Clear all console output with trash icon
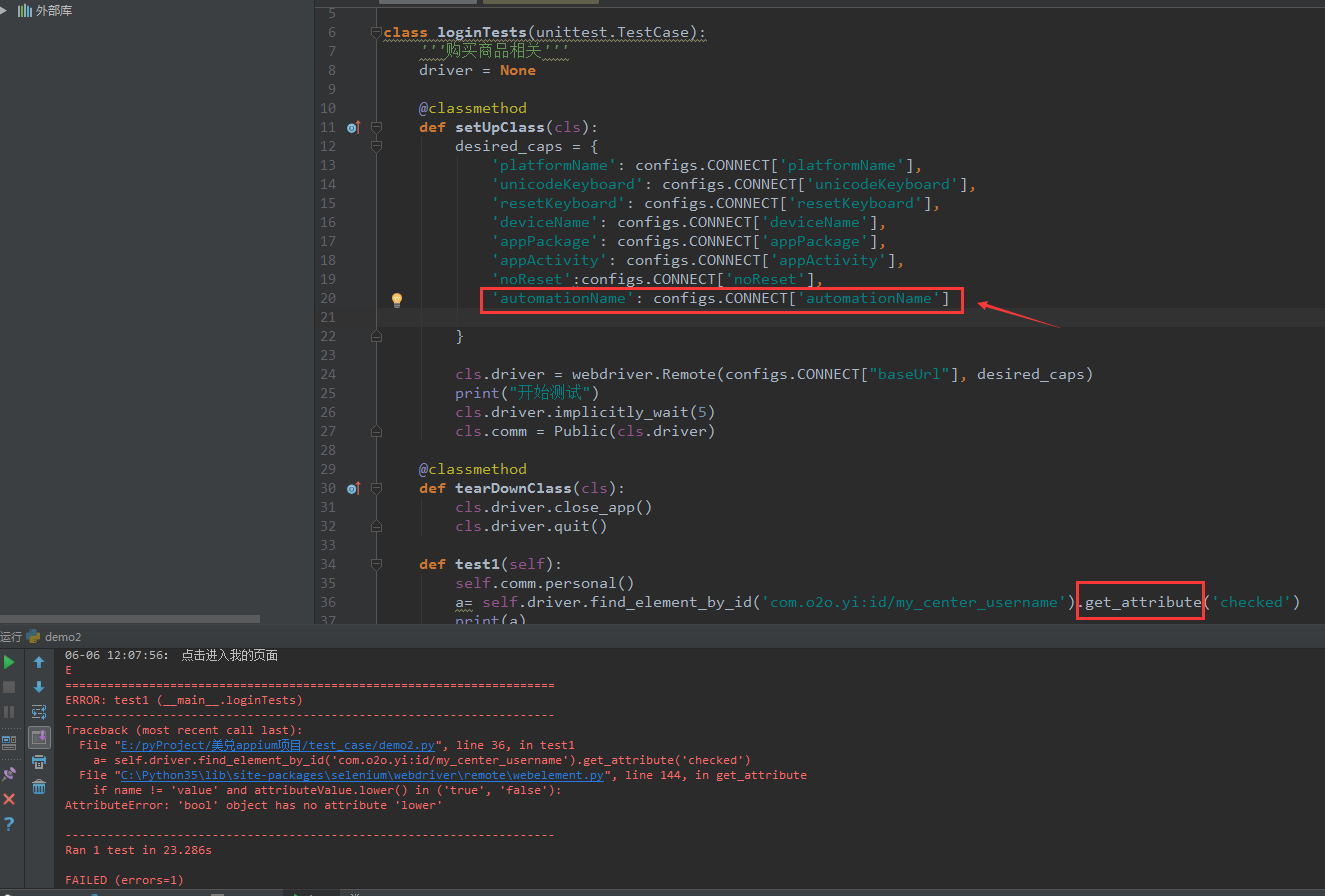 (x=39, y=788)
